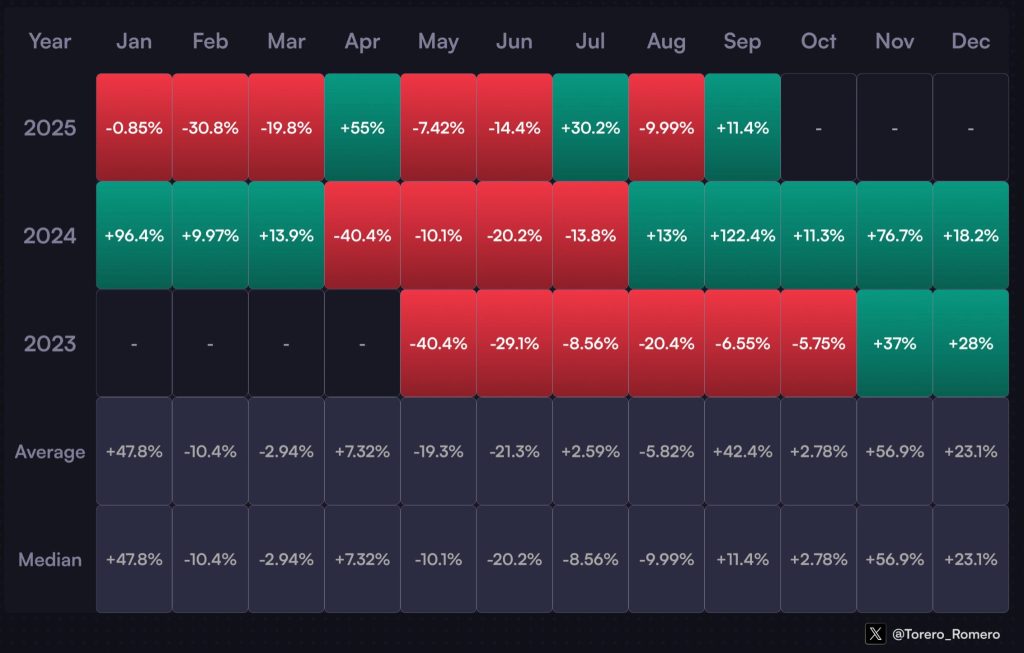This screenshot has width=1024, height=653.
Task: Select the Average row label
Action: point(50,452)
